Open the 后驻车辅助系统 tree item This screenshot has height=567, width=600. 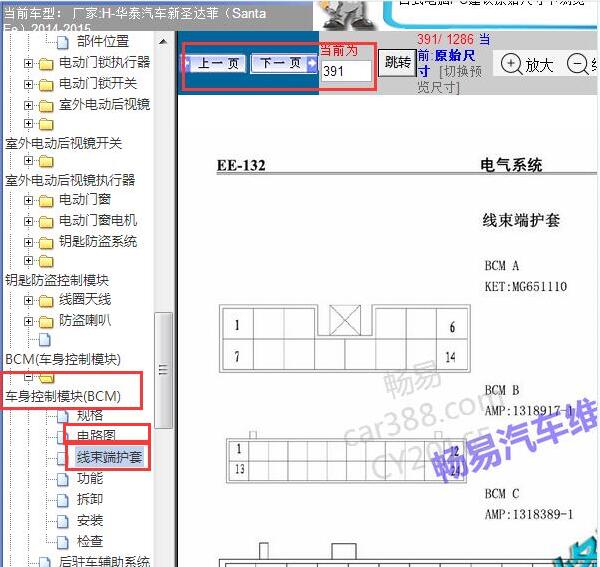click(104, 561)
